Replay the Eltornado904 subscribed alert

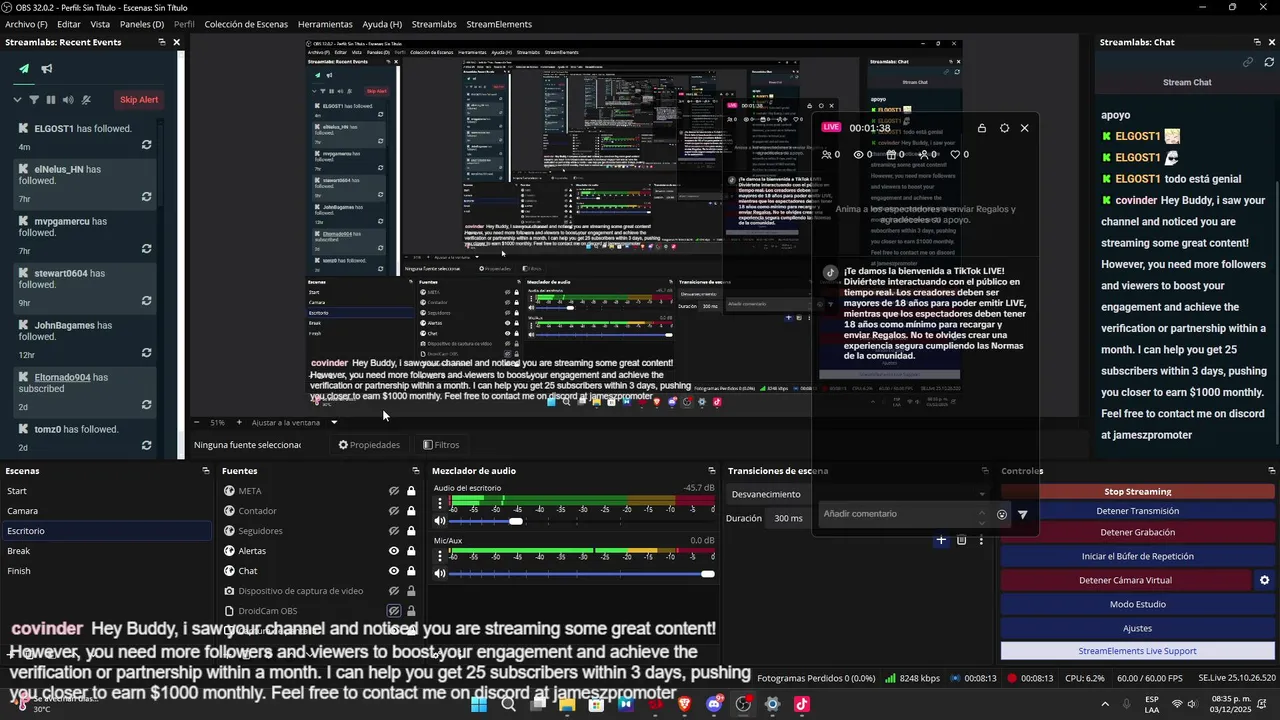point(146,405)
